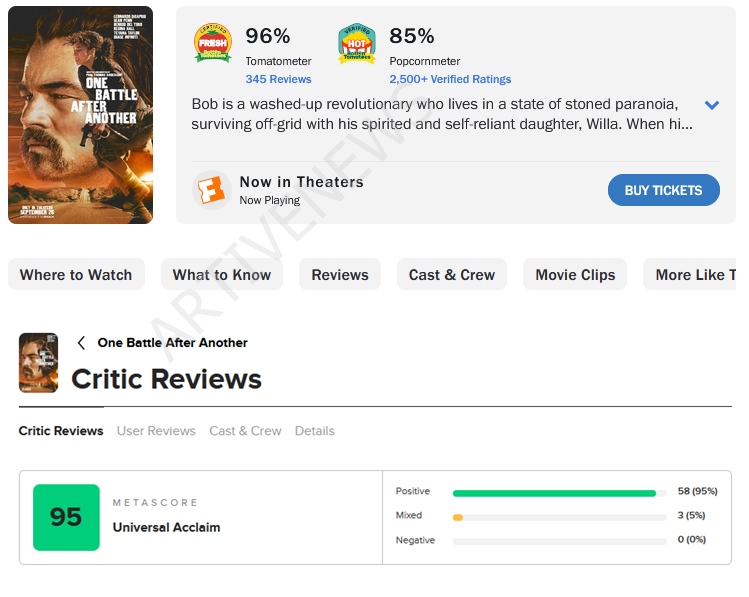This screenshot has height=597, width=749.
Task: Switch to the User Reviews tab
Action: click(x=156, y=431)
